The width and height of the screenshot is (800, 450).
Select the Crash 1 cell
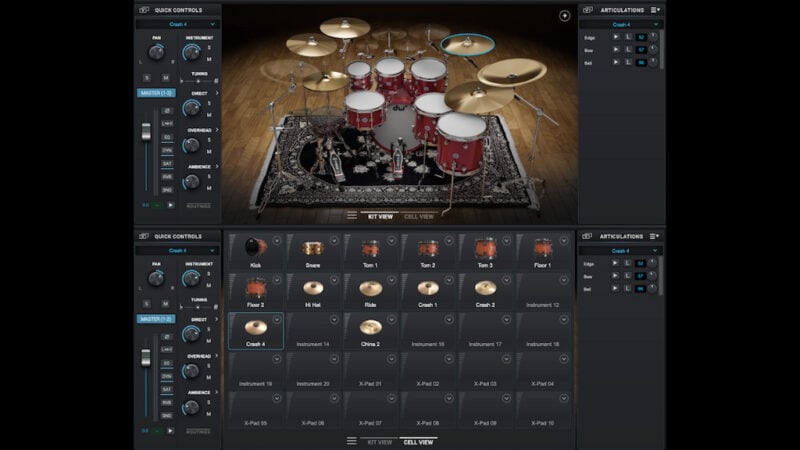[428, 291]
